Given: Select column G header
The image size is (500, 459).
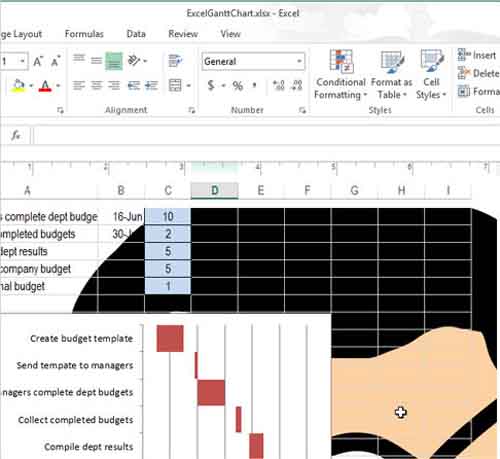Looking at the screenshot, I should point(355,191).
